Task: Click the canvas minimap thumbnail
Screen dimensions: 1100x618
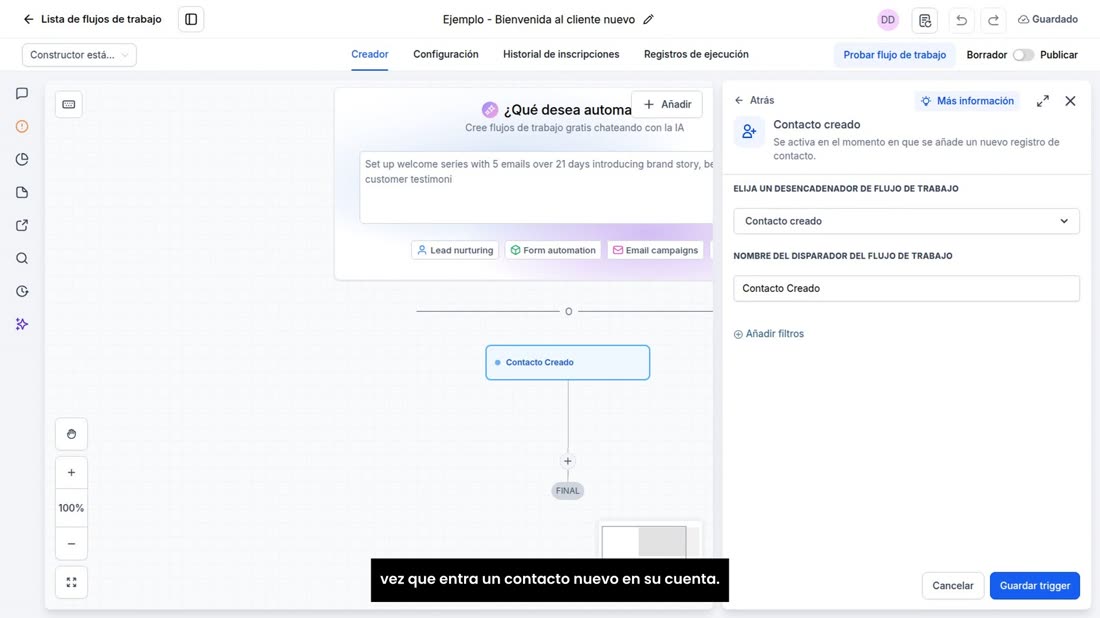Action: tap(650, 541)
